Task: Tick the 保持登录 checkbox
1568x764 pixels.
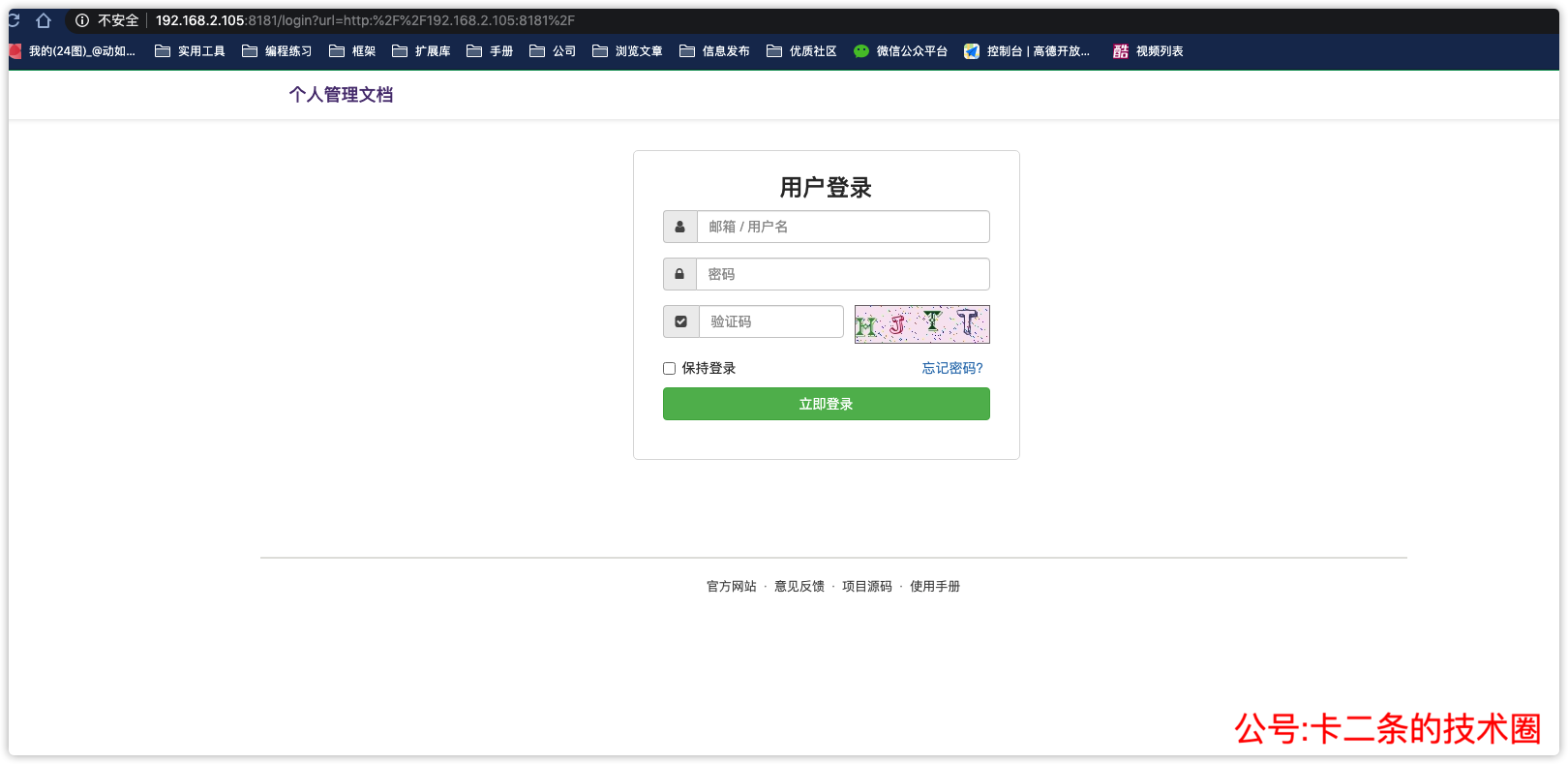Action: 669,368
